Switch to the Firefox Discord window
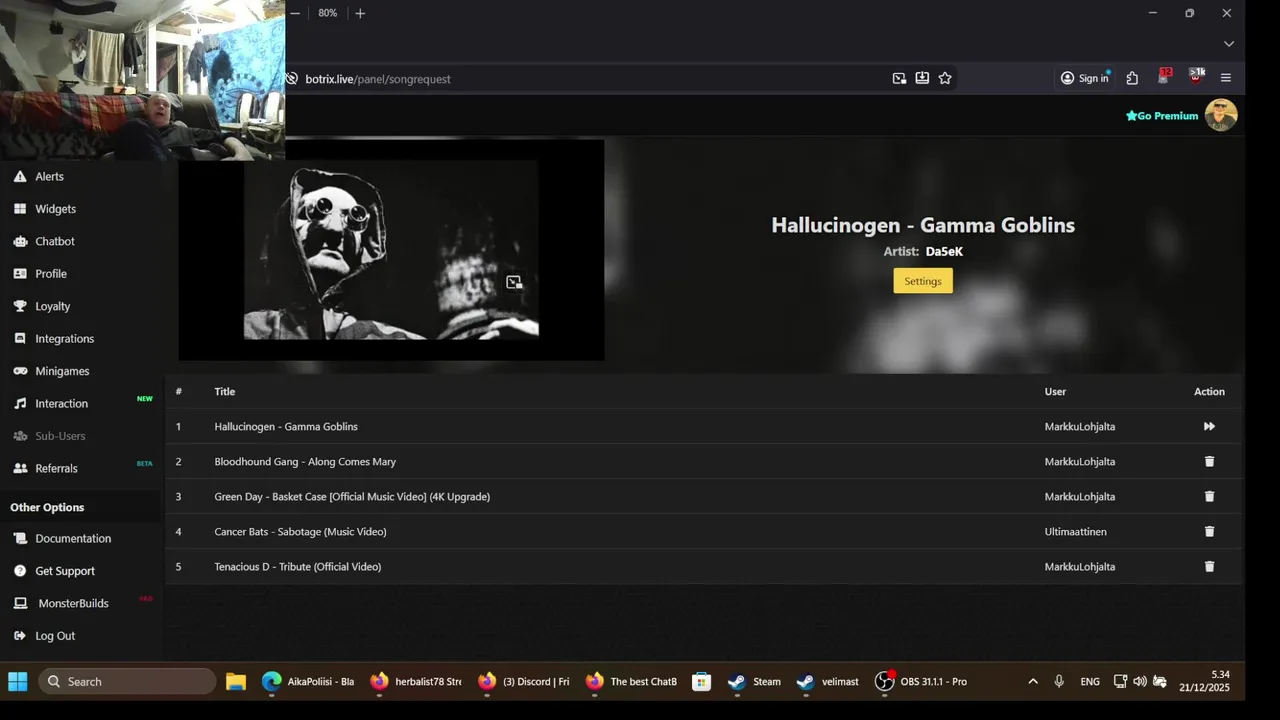The width and height of the screenshot is (1280, 720). point(524,682)
